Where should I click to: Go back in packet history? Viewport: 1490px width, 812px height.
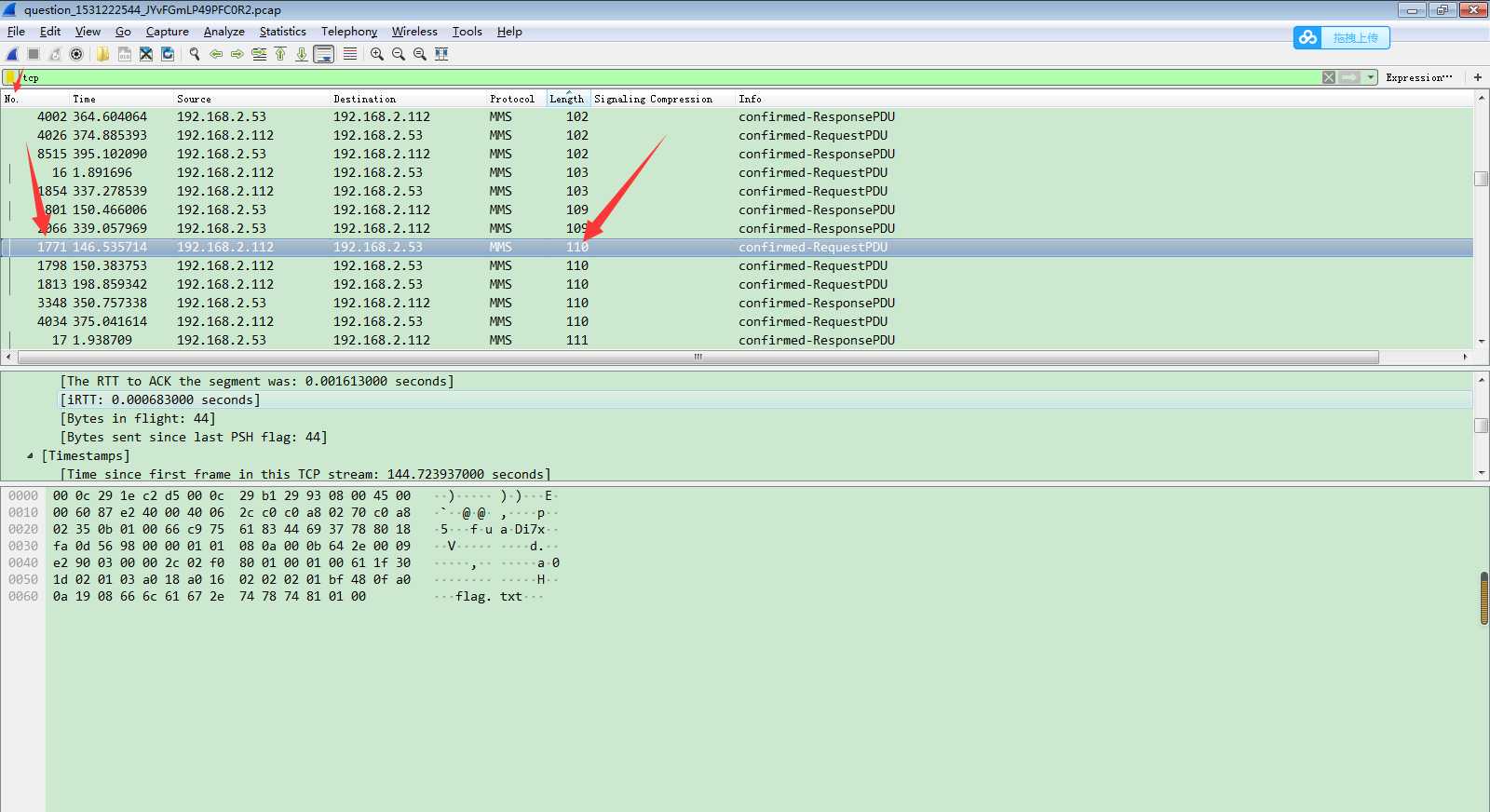(x=216, y=54)
